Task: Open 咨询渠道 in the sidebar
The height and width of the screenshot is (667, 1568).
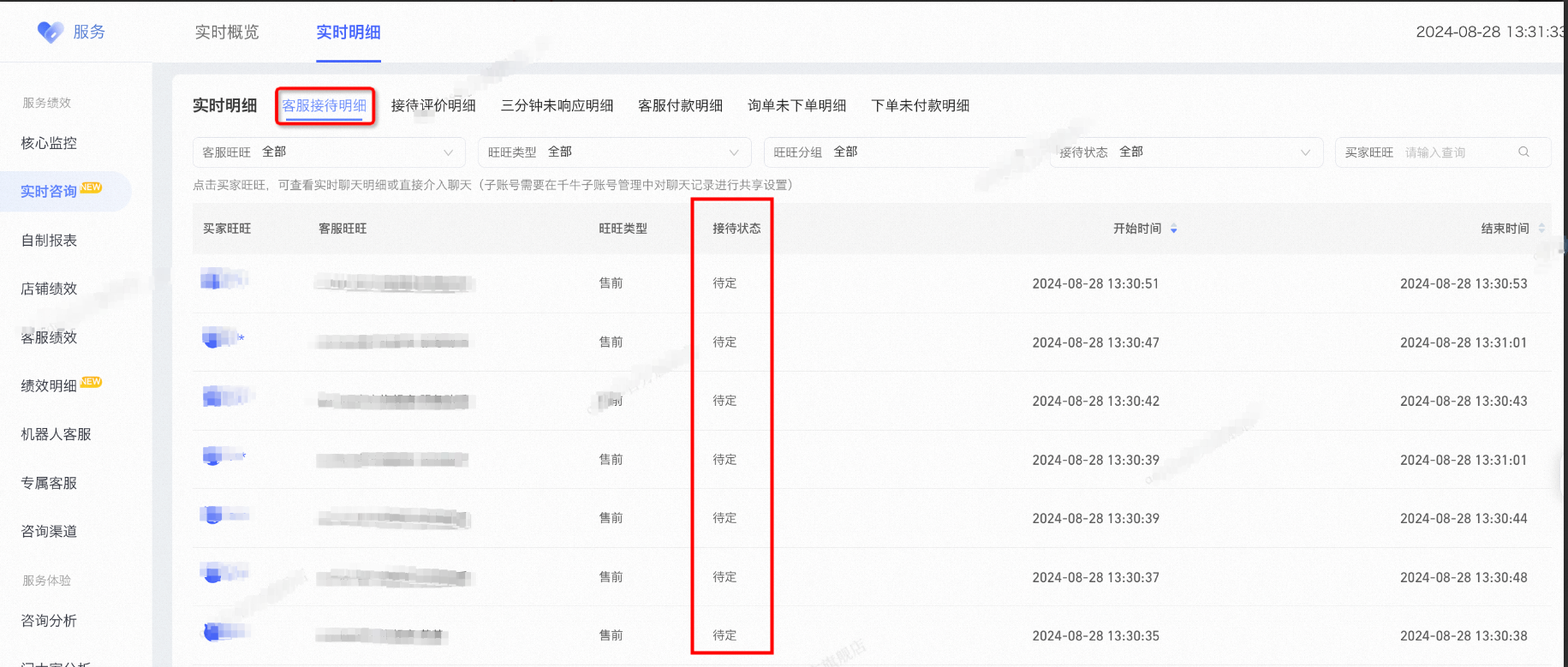Action: (49, 532)
